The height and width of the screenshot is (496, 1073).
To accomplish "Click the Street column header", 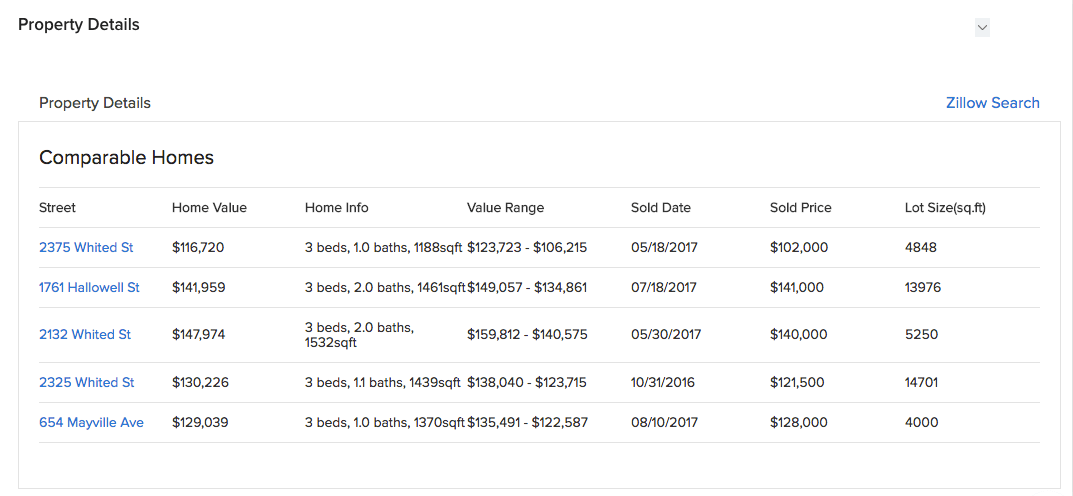I will point(57,208).
